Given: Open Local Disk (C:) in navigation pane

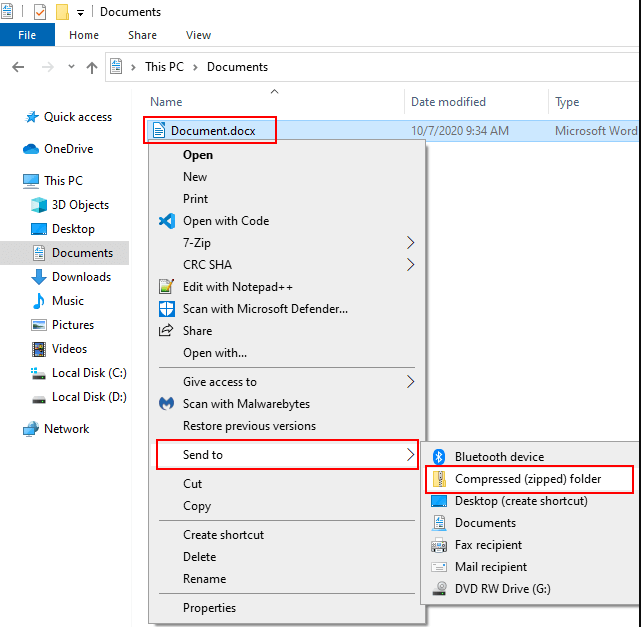Looking at the screenshot, I should [x=89, y=373].
